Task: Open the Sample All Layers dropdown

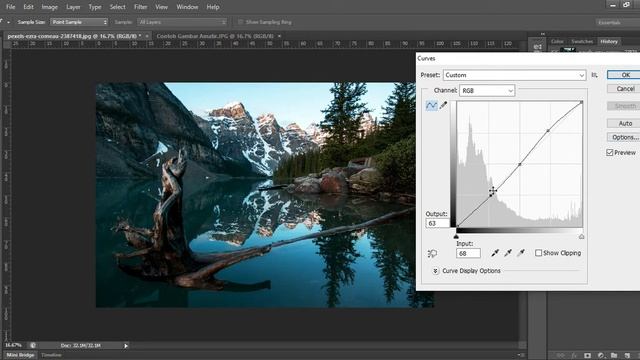Action: tap(182, 22)
